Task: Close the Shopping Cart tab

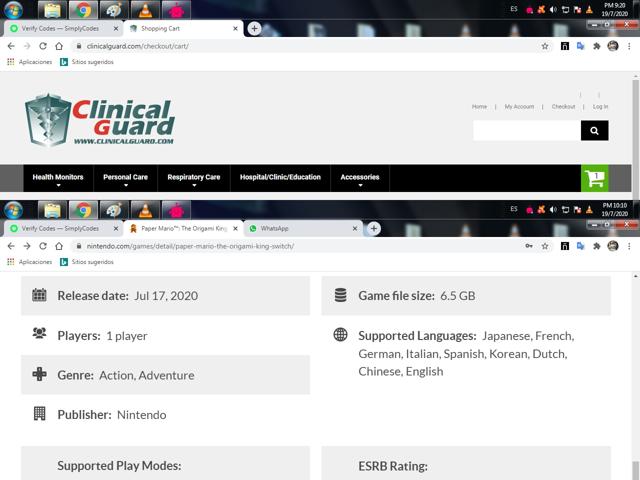Action: (x=235, y=29)
